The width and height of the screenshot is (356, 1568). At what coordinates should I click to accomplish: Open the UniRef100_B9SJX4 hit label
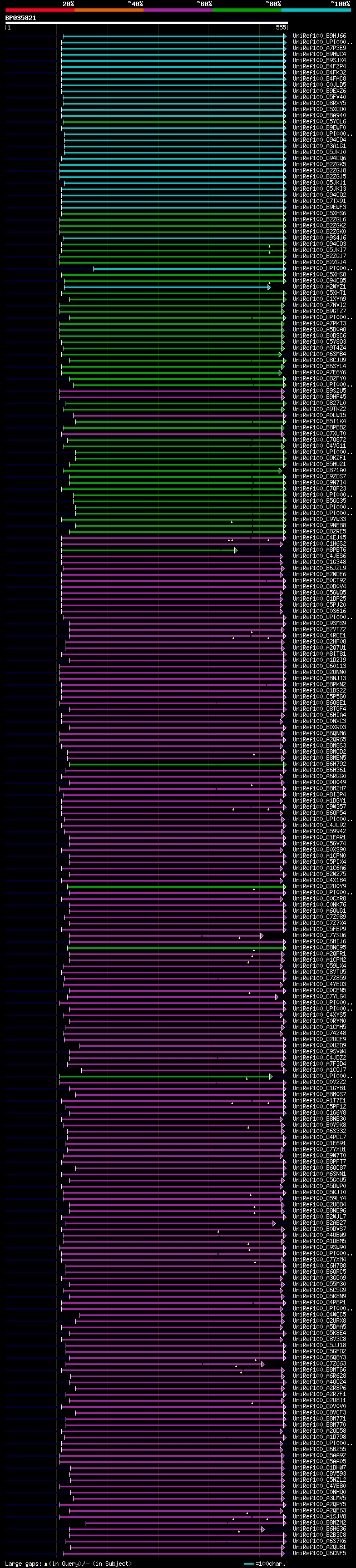point(319,60)
